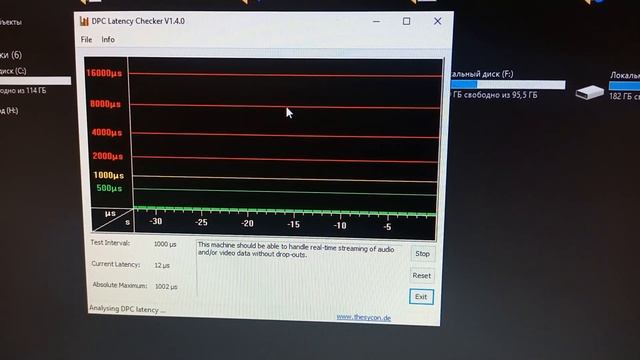Click the -20 time axis label
Viewport: 640px width, 360px height.
(247, 223)
